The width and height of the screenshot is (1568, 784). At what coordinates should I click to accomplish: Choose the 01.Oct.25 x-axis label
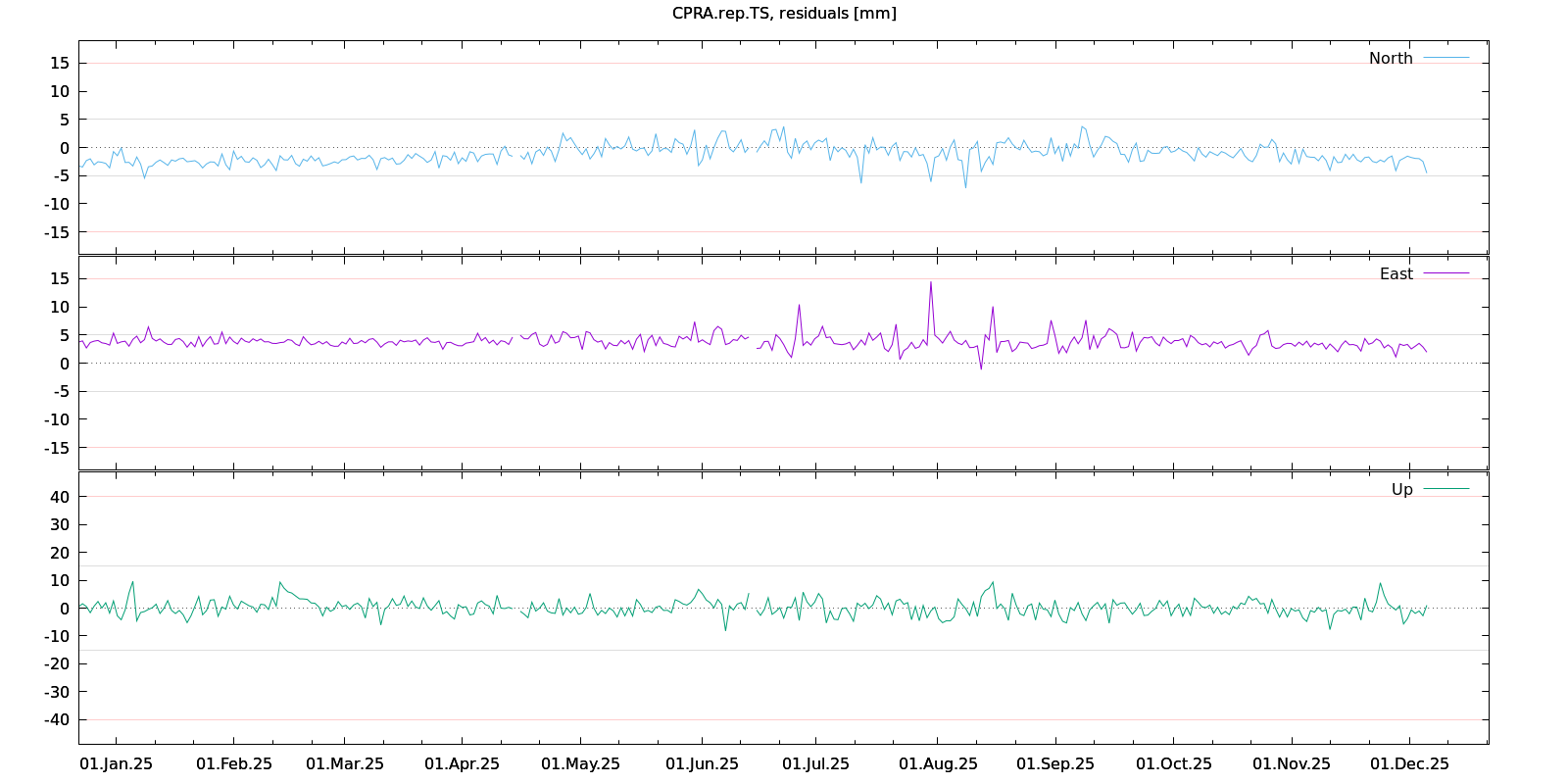click(x=1173, y=764)
